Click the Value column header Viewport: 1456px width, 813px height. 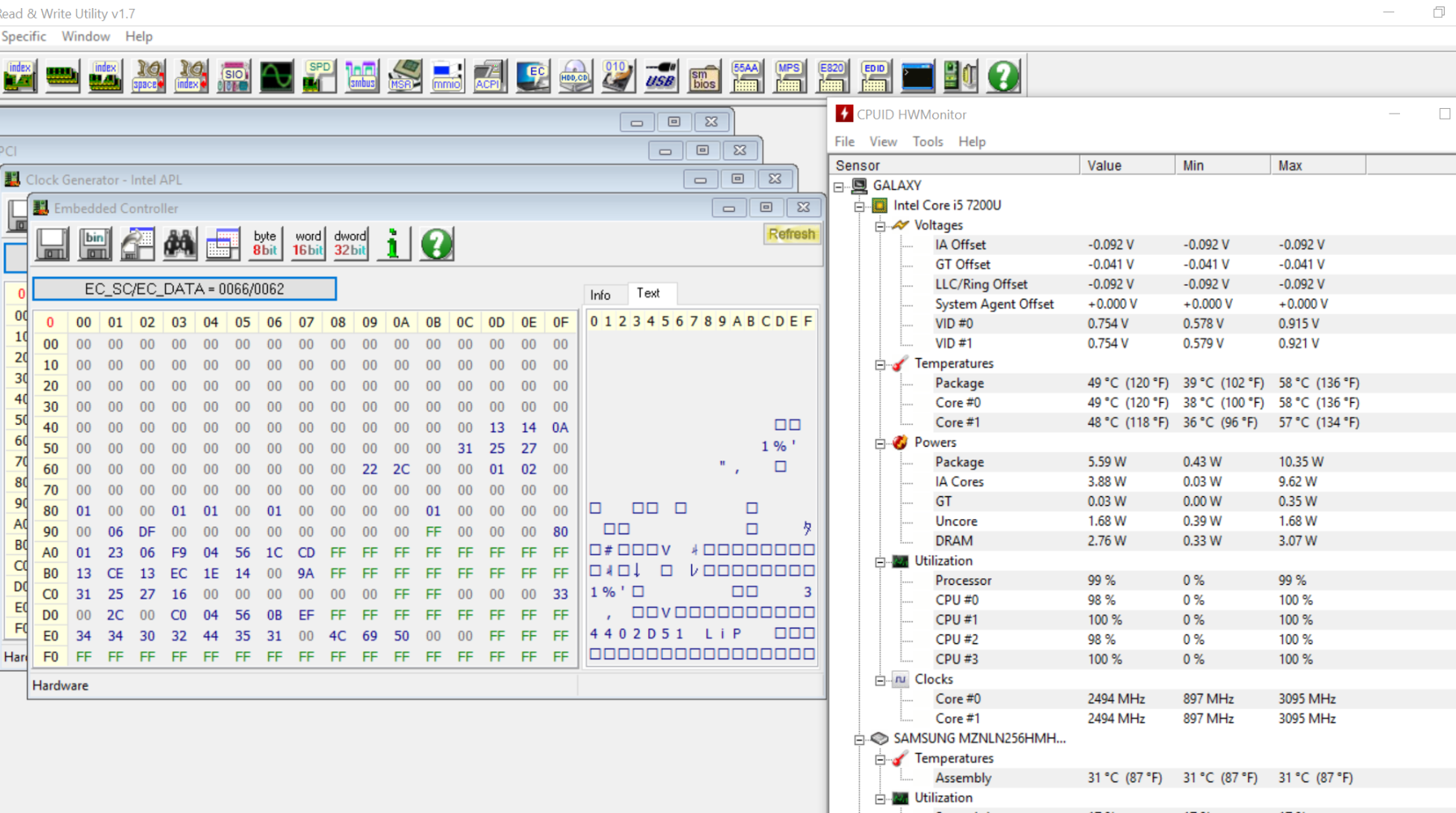coord(1127,166)
